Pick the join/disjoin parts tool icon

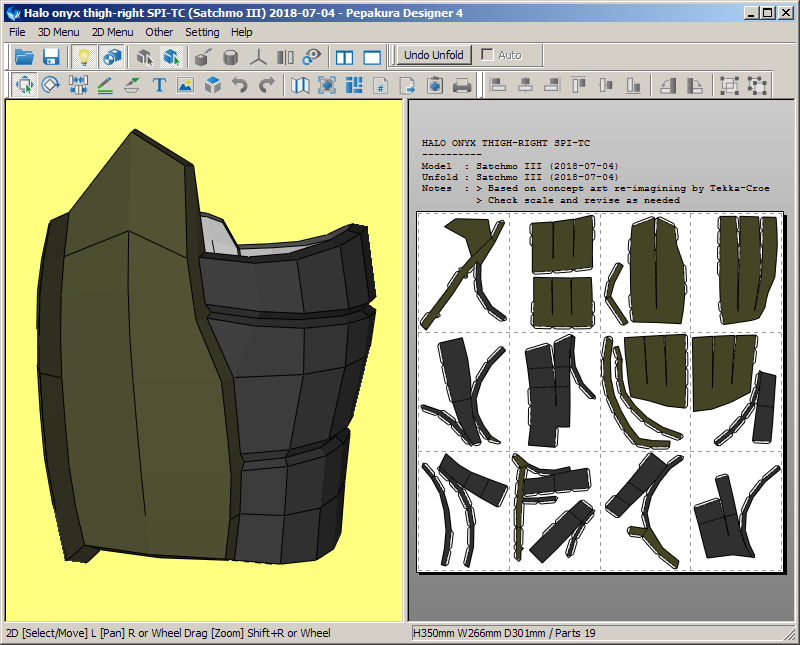click(78, 86)
